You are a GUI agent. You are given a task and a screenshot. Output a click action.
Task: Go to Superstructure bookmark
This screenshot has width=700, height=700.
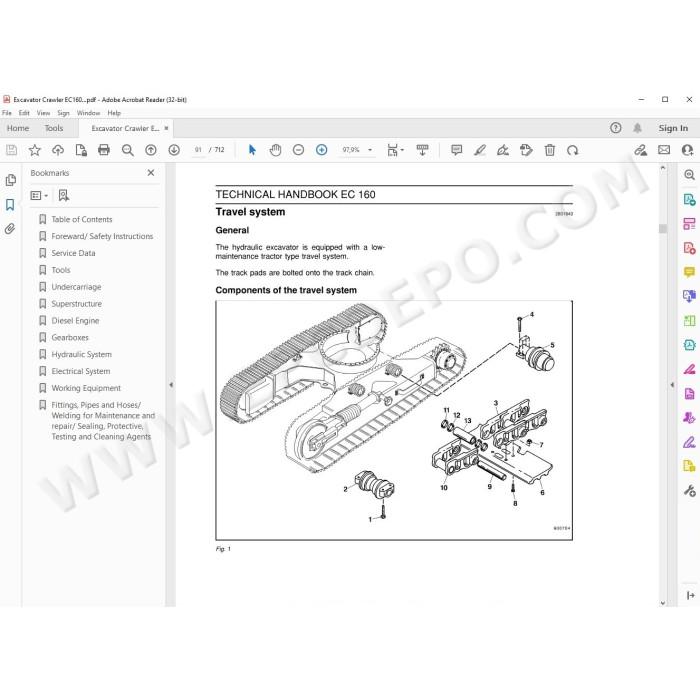pyautogui.click(x=77, y=304)
